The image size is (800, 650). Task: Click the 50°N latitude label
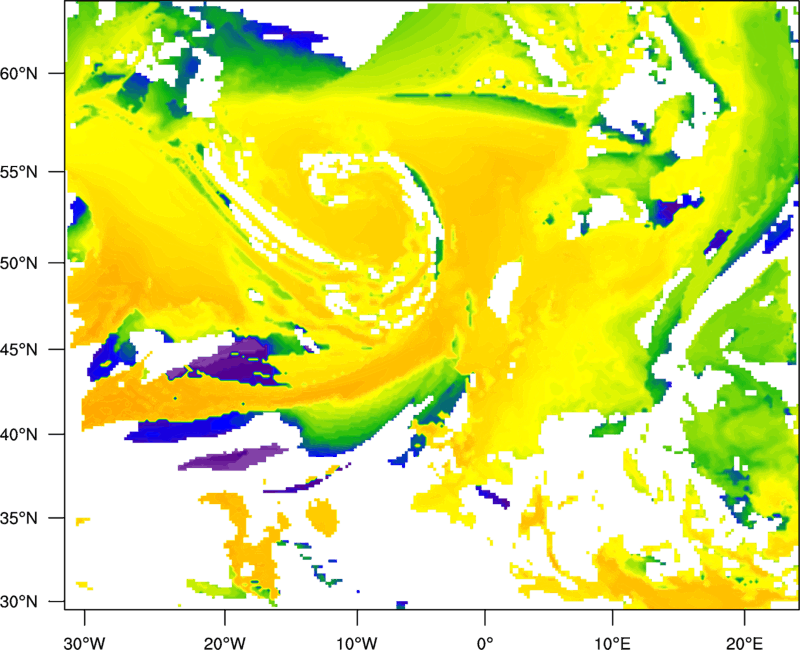(19, 263)
